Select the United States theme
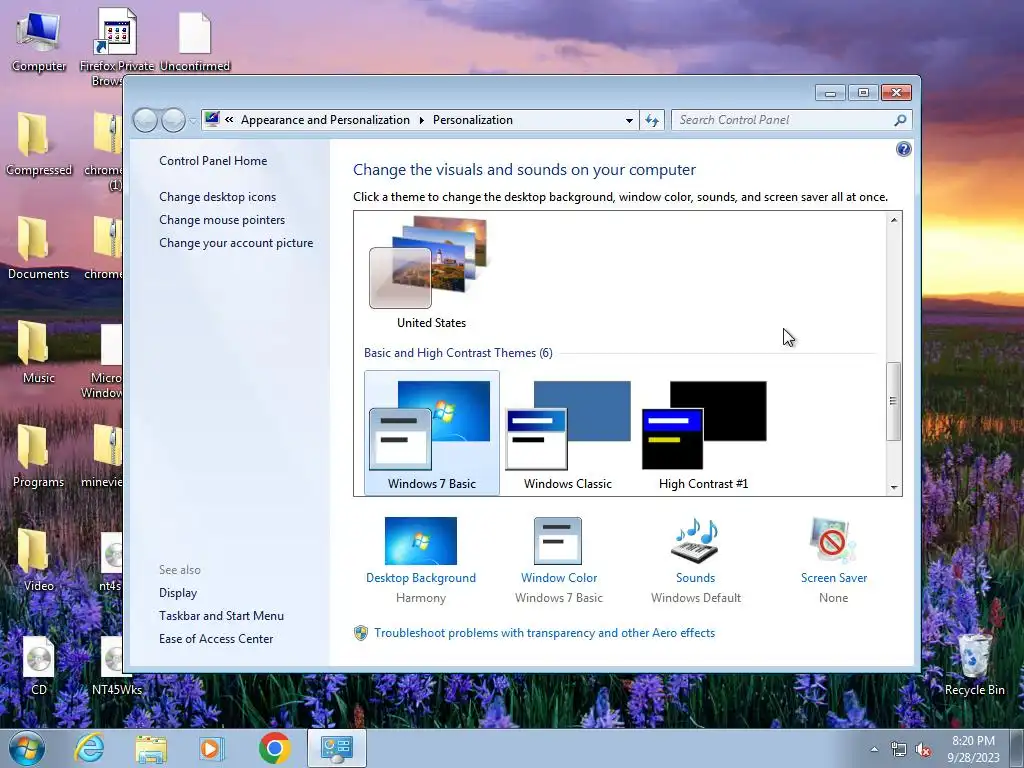 pyautogui.click(x=431, y=273)
